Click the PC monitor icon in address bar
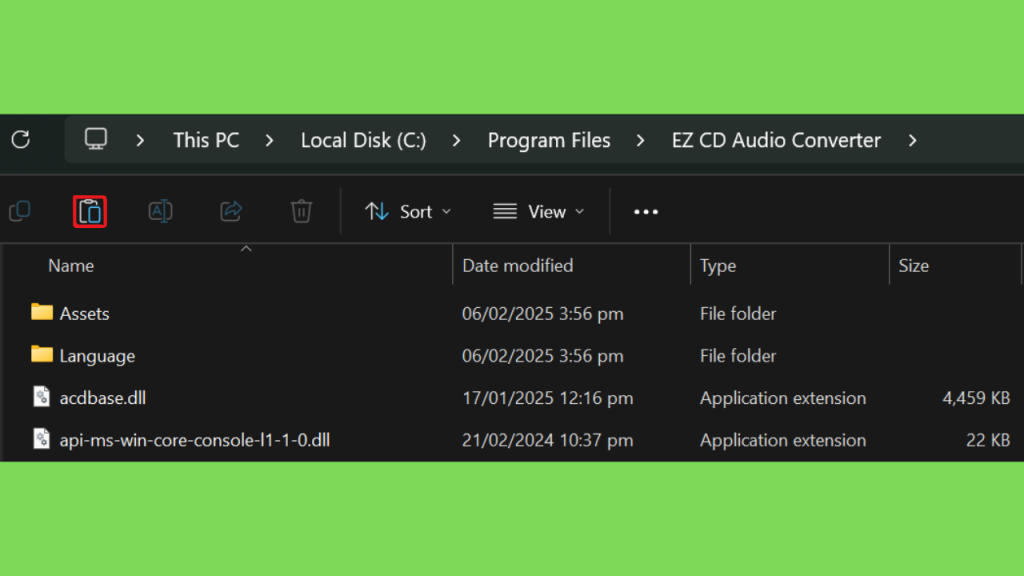Screen dimensions: 1024x576 (96, 140)
